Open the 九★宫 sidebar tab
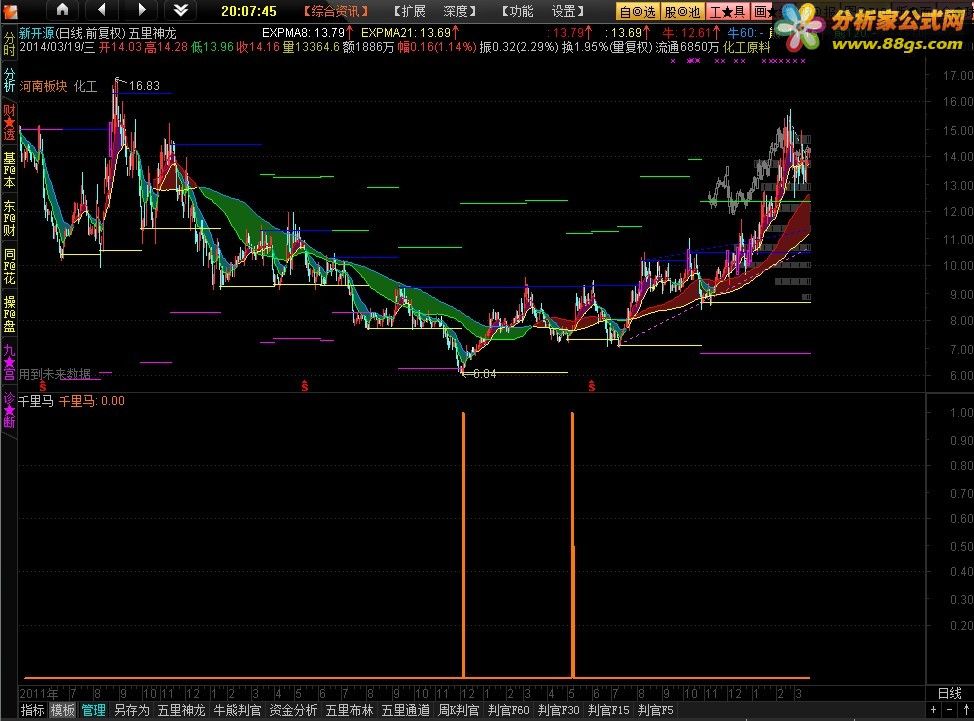The height and width of the screenshot is (721, 974). point(9,363)
